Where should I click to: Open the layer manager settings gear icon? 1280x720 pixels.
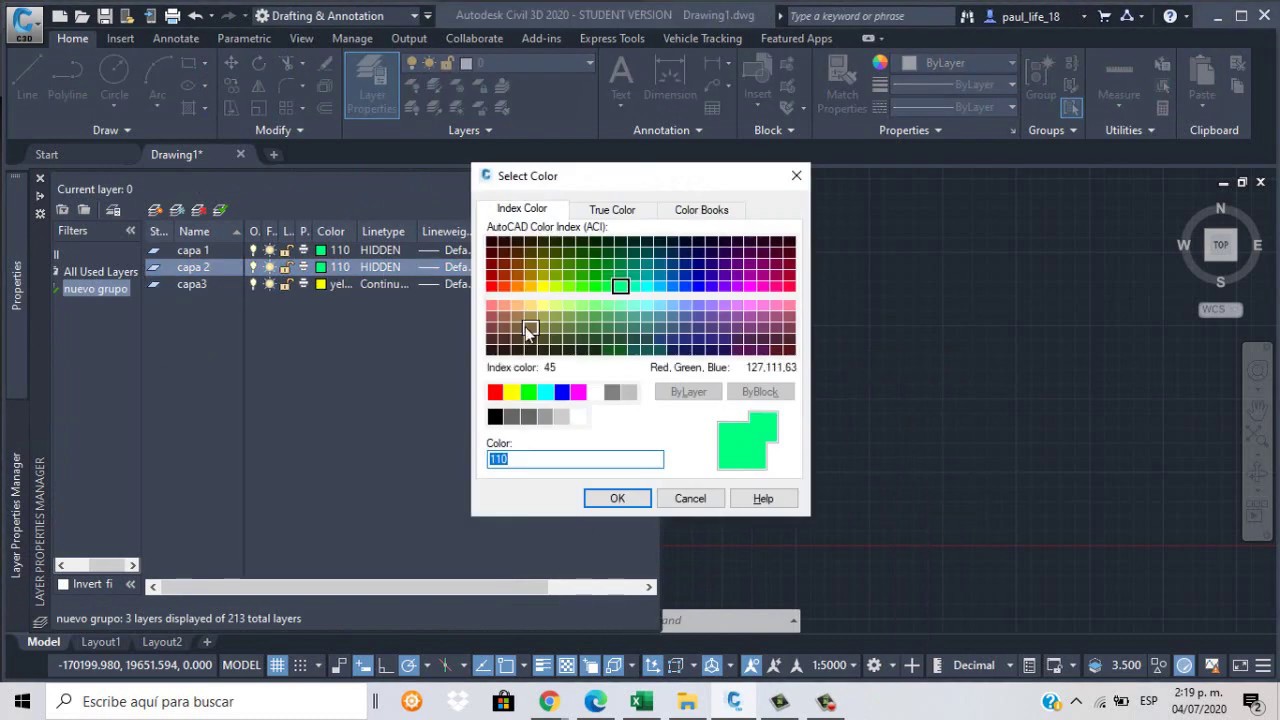[40, 213]
